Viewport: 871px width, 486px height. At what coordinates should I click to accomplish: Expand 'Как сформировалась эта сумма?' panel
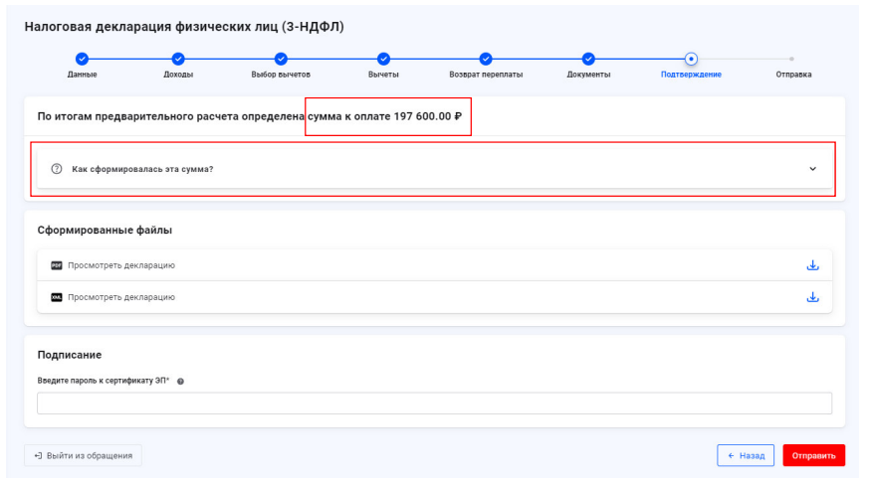click(142, 169)
